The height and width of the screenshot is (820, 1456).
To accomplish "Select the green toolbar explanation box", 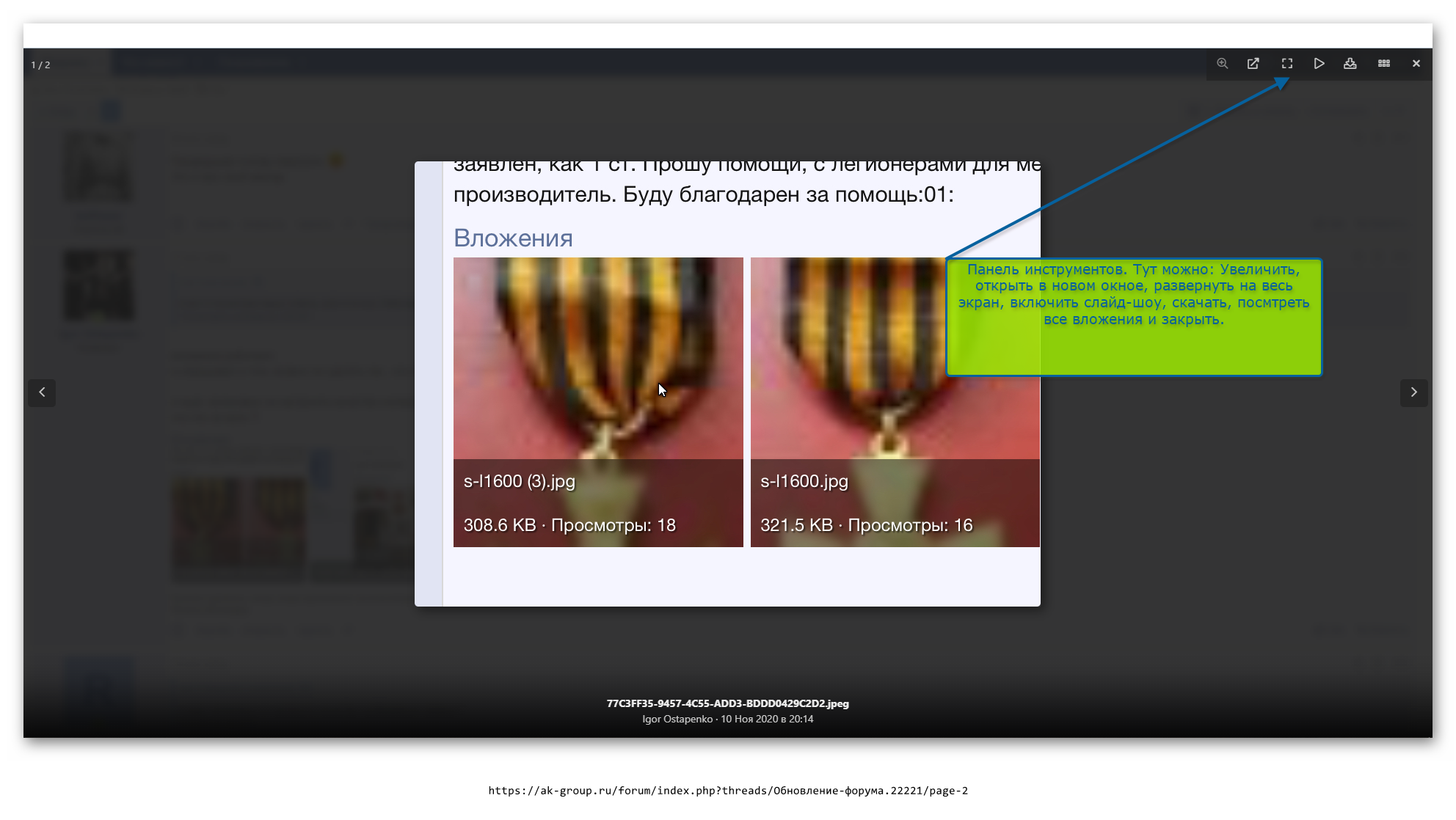I will (1134, 317).
